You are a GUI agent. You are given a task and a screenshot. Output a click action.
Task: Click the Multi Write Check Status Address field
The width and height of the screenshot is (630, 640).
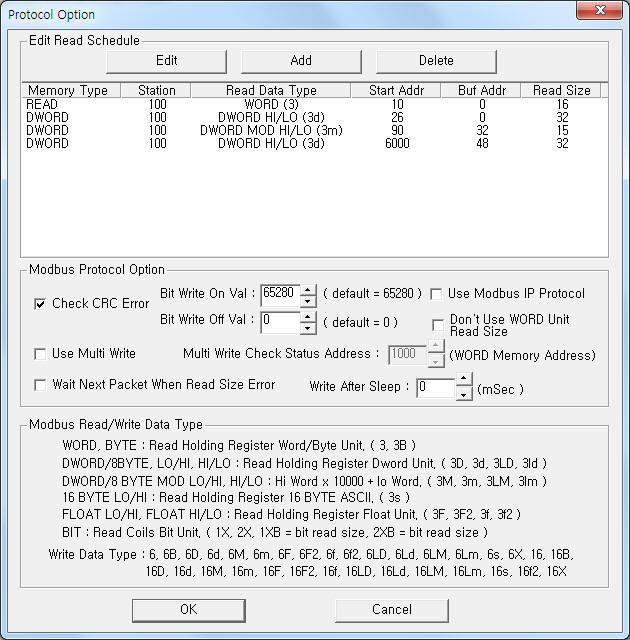coord(407,355)
